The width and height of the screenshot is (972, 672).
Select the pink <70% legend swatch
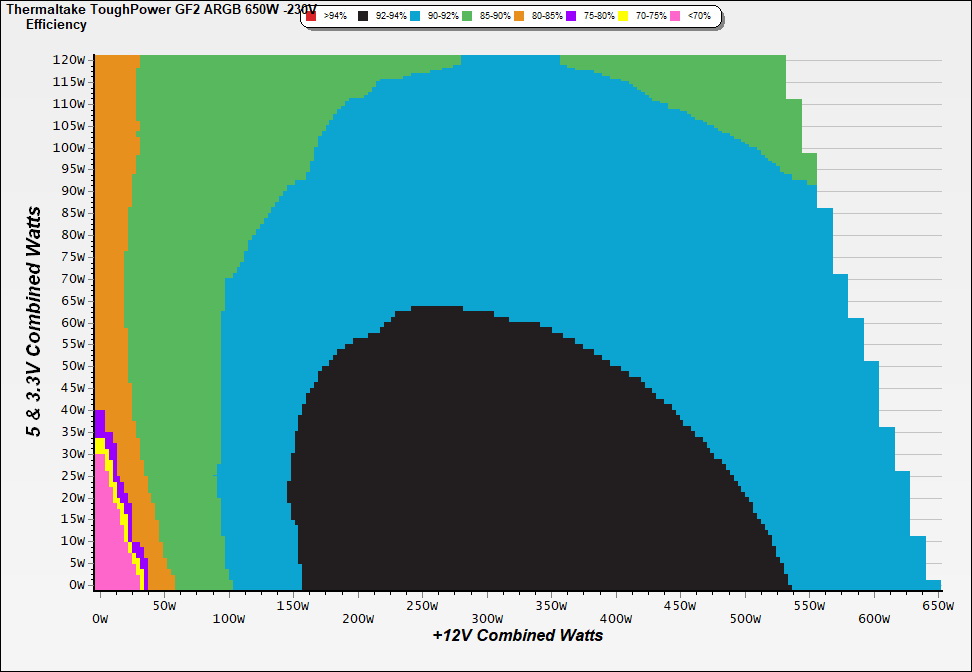(x=676, y=17)
